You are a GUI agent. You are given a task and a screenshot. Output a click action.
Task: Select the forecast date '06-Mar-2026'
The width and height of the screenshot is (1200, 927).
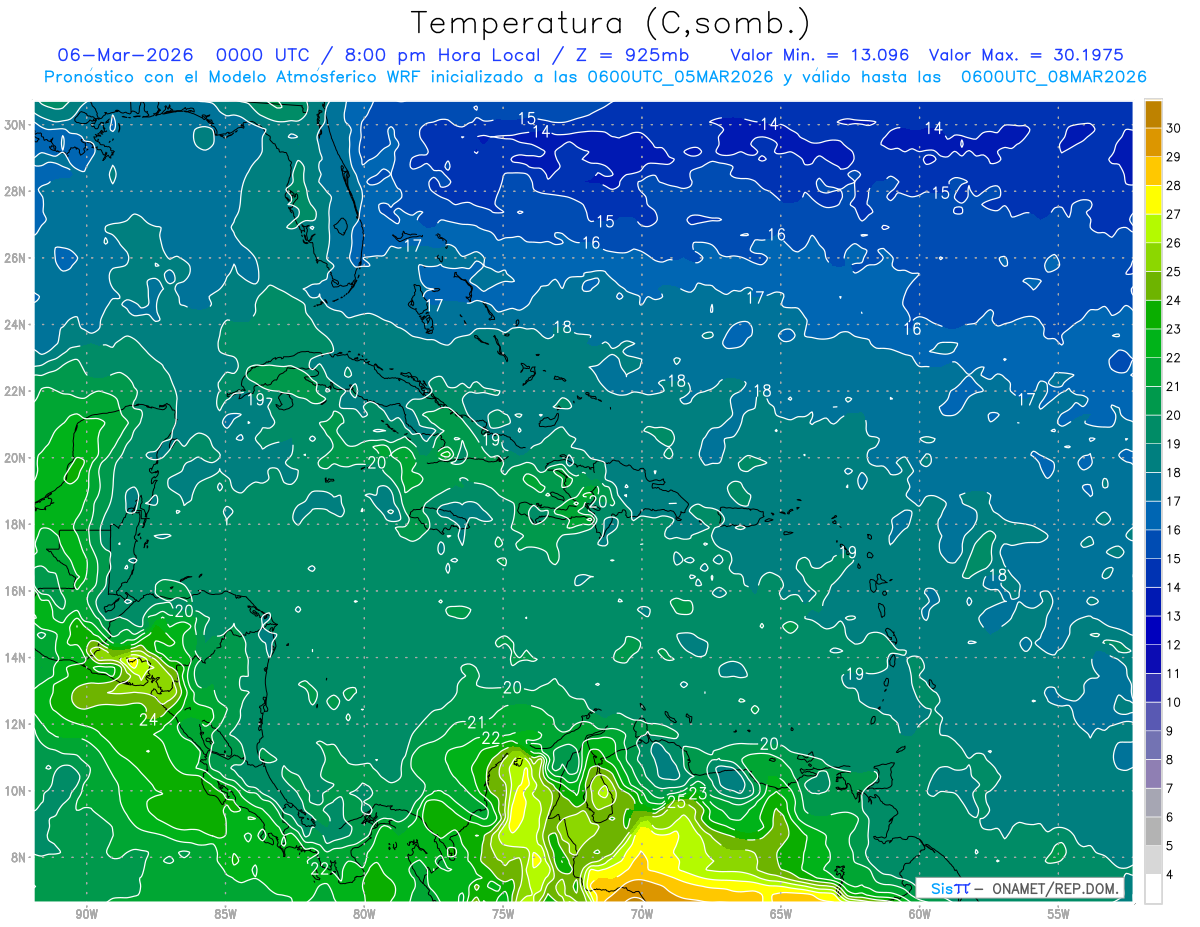[125, 55]
